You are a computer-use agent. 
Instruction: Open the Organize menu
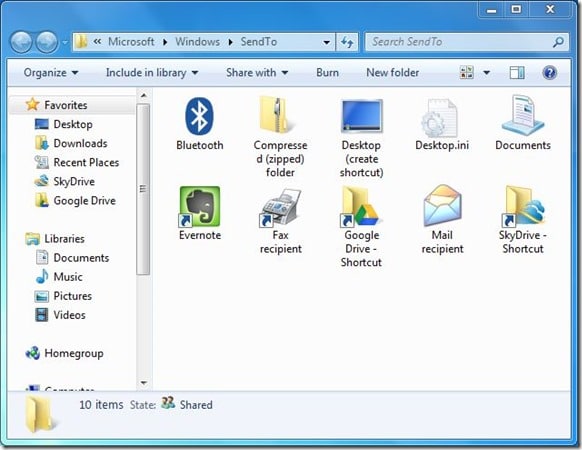click(51, 73)
